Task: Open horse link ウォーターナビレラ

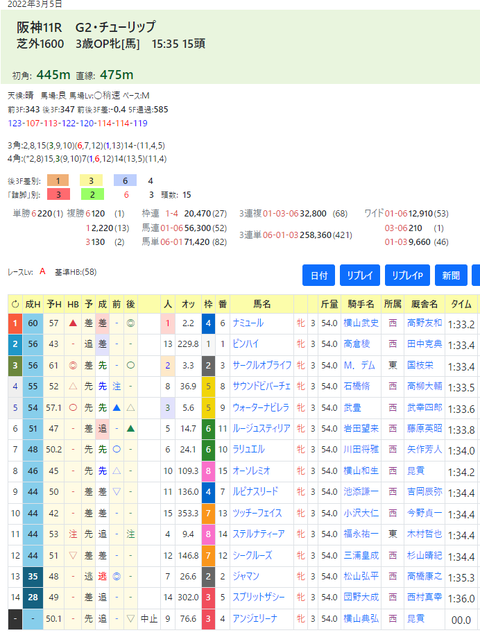Action: (x=261, y=407)
